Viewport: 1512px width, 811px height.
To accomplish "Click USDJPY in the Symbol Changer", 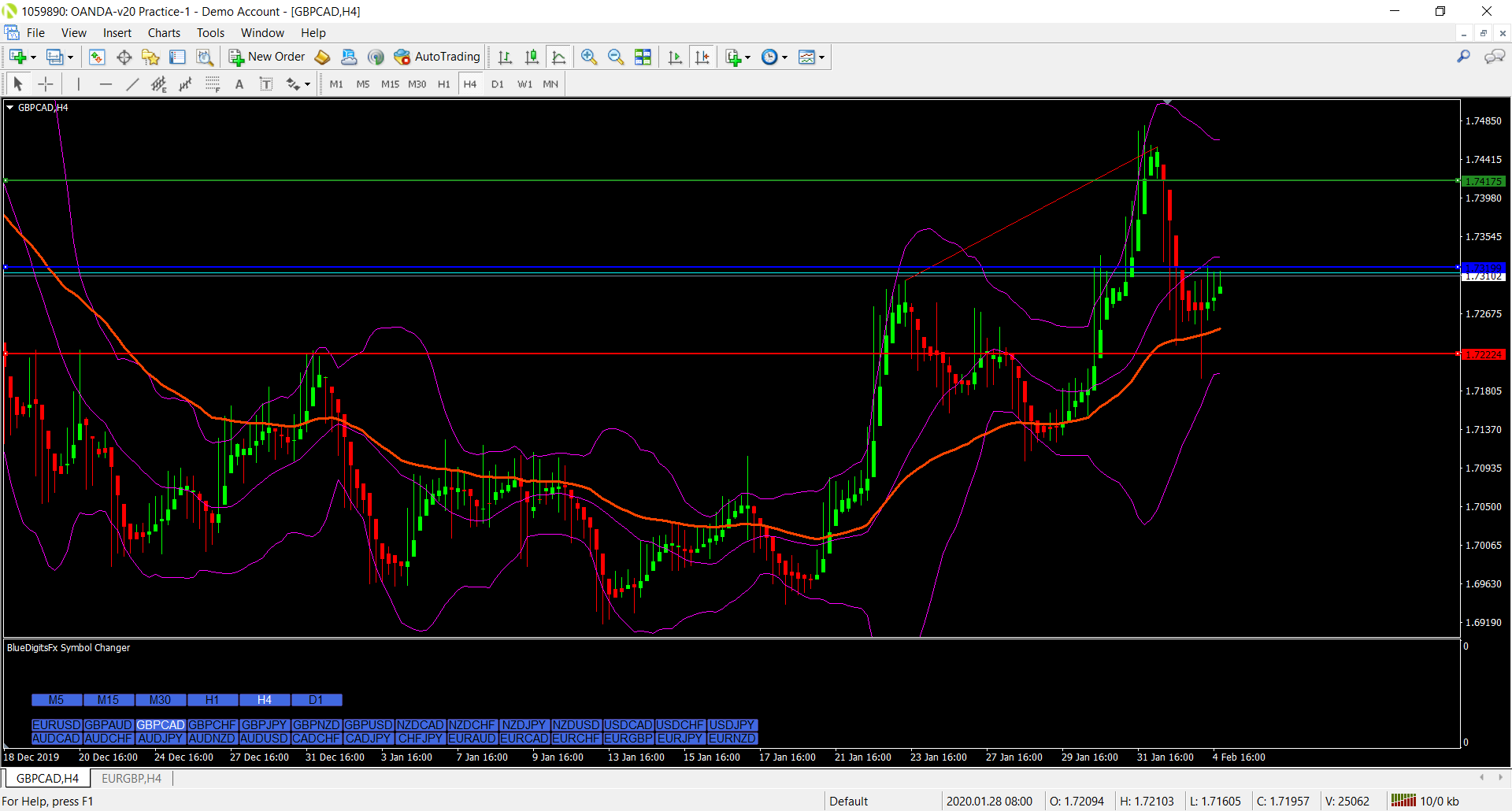I will click(x=732, y=725).
